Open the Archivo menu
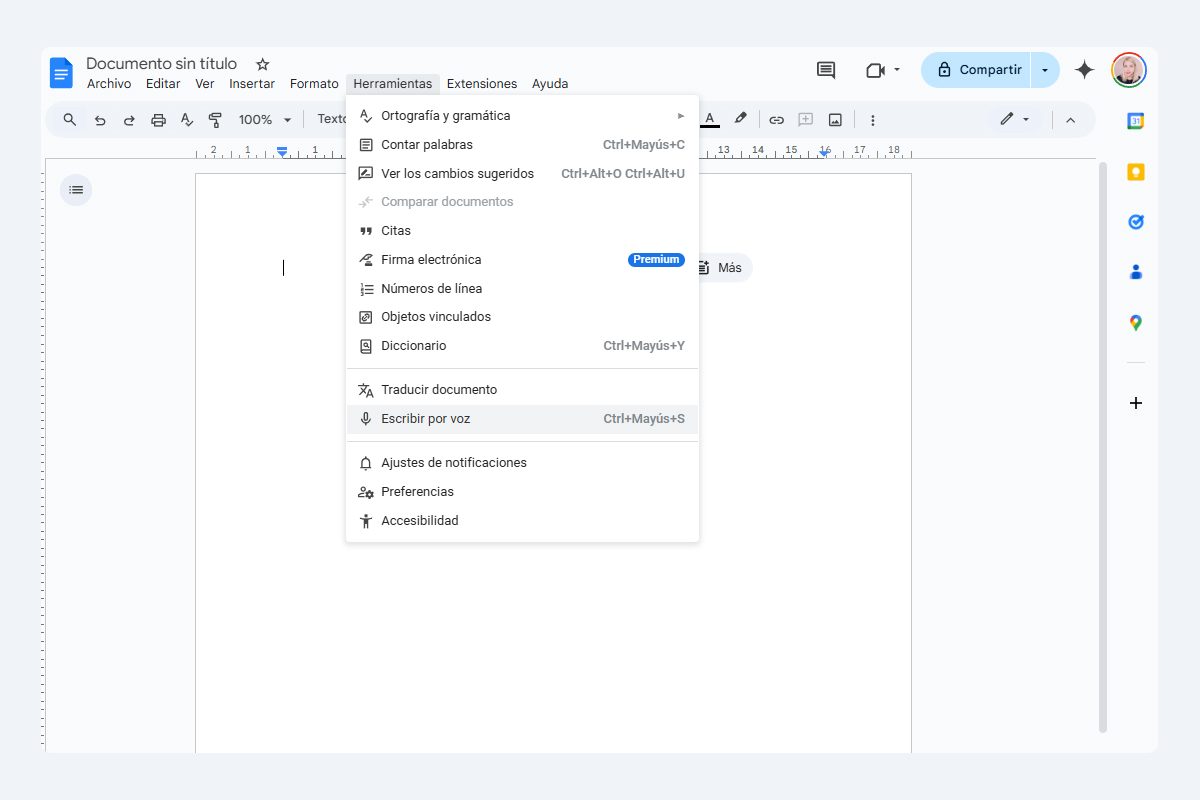This screenshot has width=1200, height=800. [109, 84]
